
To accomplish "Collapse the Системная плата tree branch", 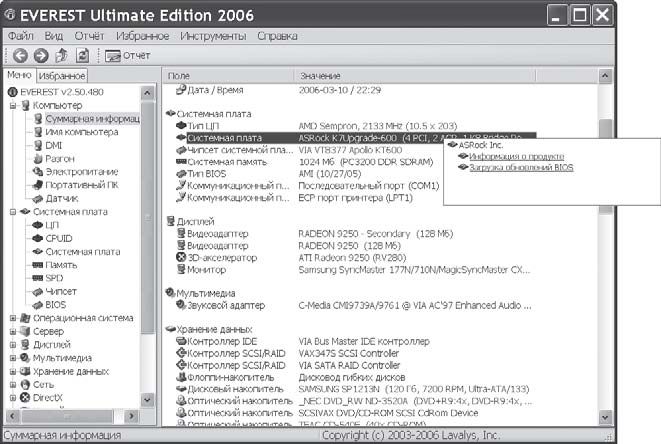I will (x=13, y=212).
